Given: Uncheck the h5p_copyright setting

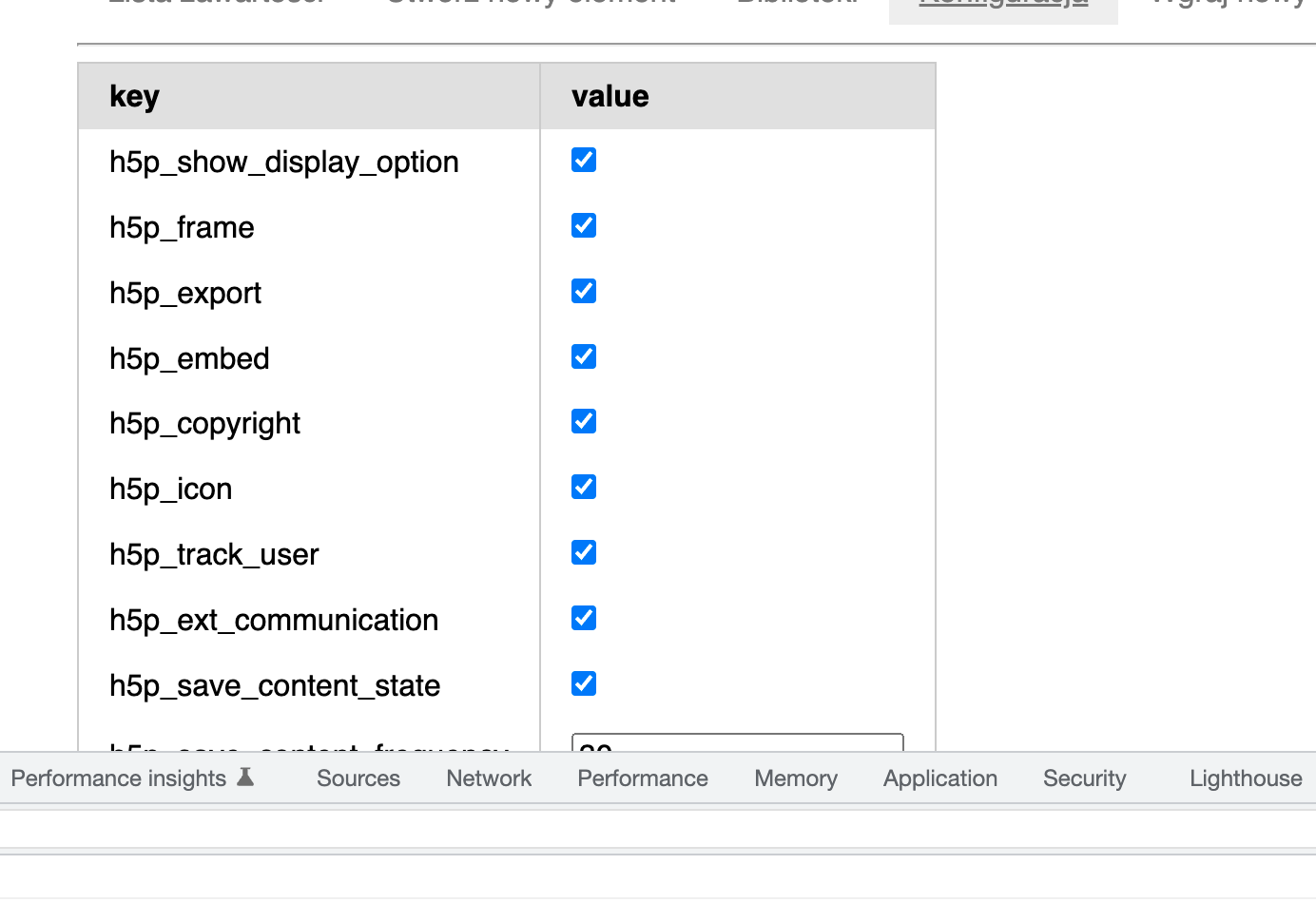Looking at the screenshot, I should pyautogui.click(x=583, y=421).
